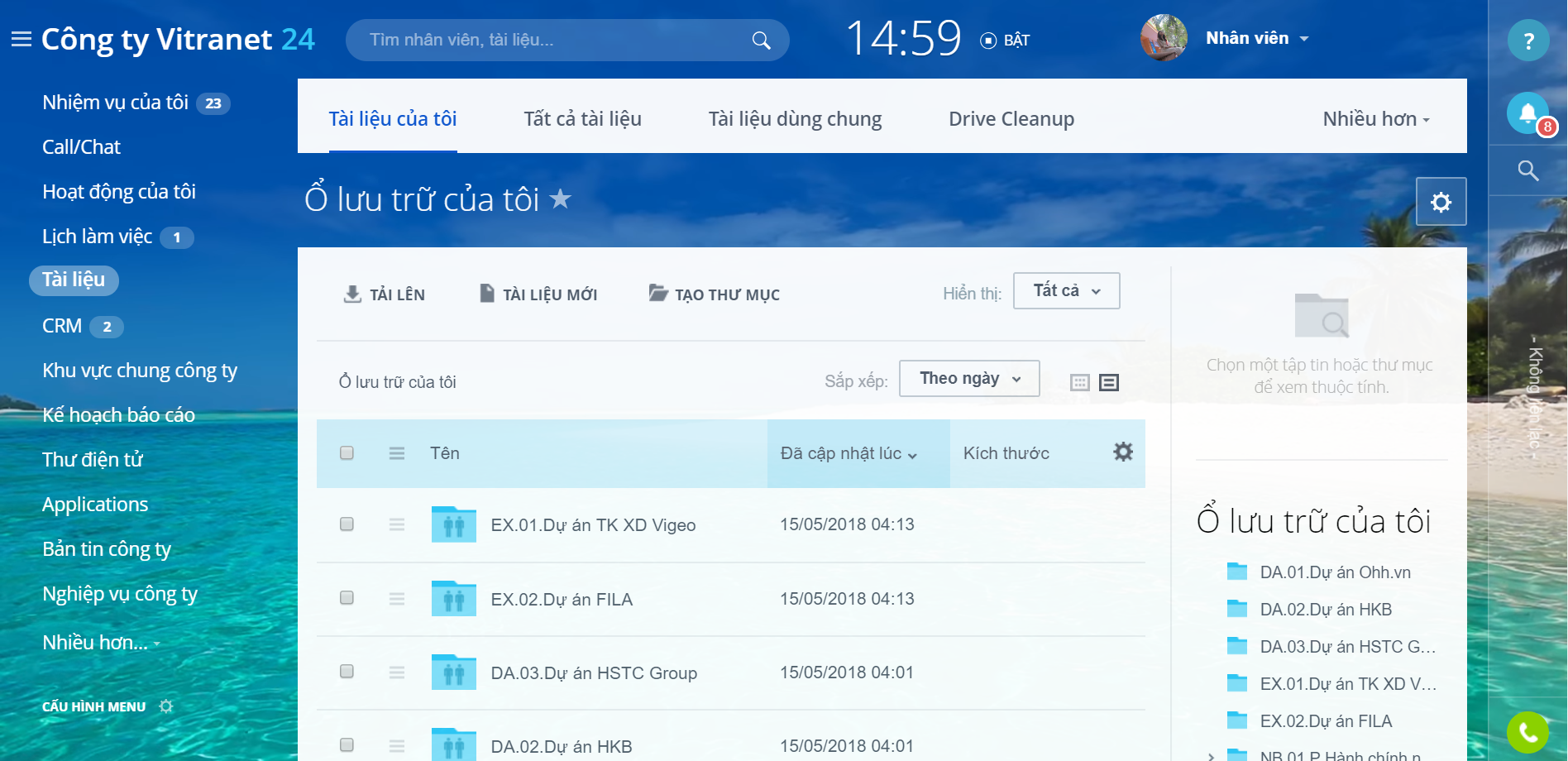Open Kế hoạch báo cáo in sidebar
The width and height of the screenshot is (1568, 761).
pyautogui.click(x=118, y=415)
